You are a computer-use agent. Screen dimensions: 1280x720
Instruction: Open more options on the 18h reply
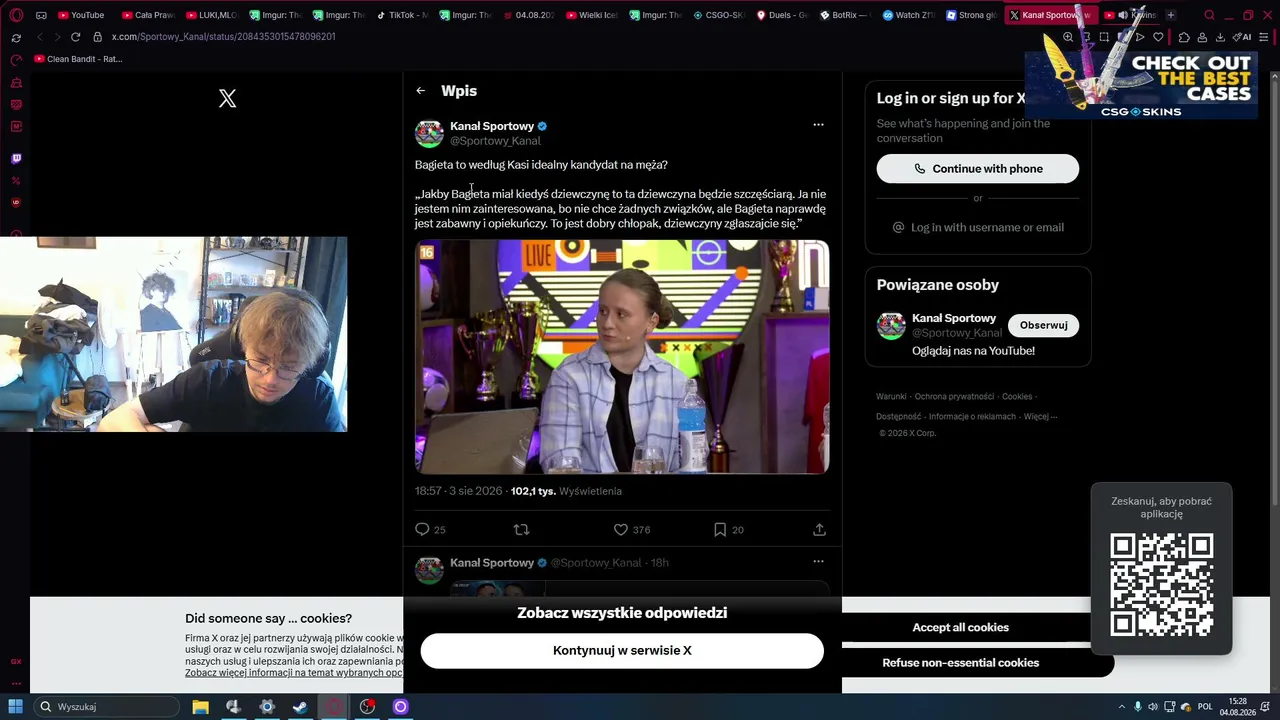click(818, 561)
